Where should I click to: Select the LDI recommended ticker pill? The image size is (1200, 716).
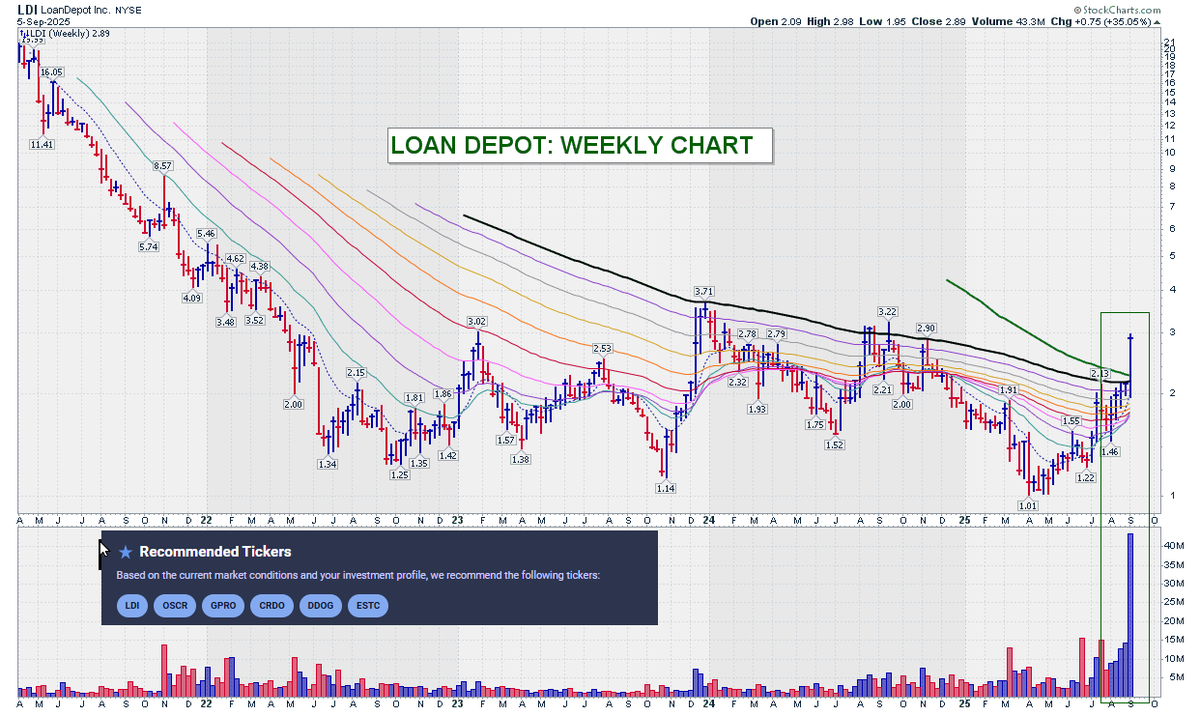tap(131, 606)
